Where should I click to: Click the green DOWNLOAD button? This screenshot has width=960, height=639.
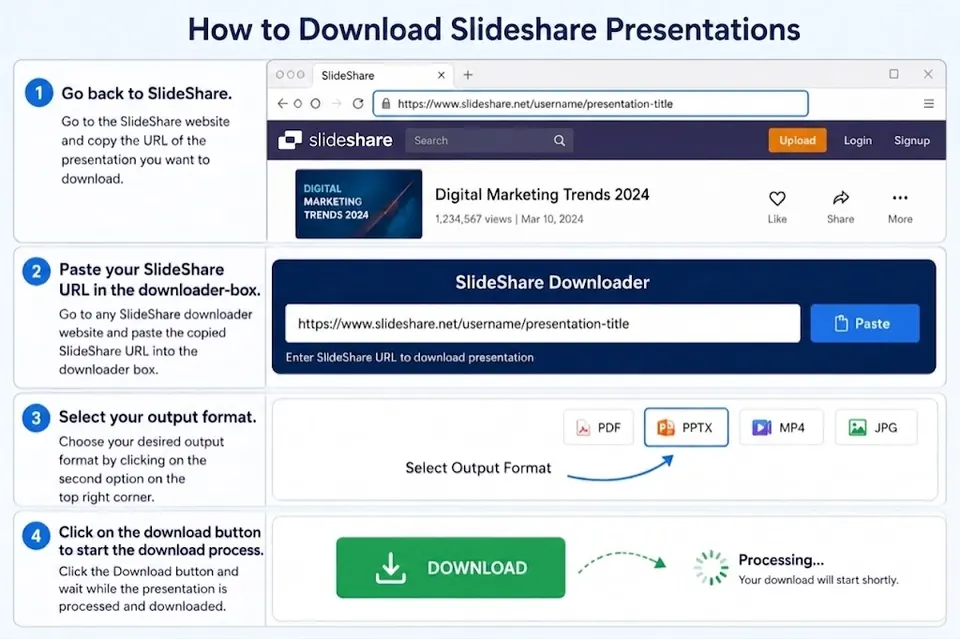tap(451, 567)
